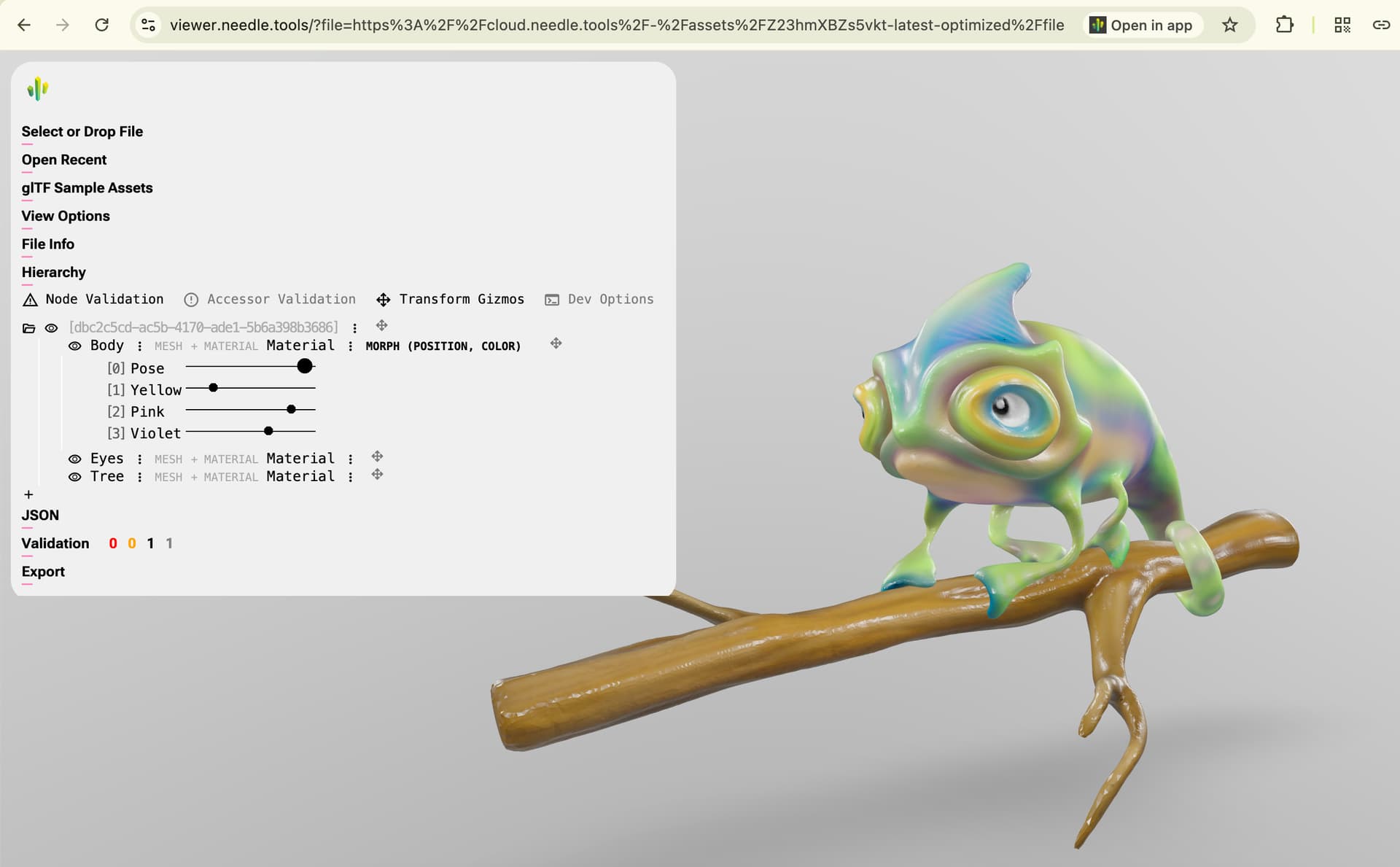
Task: Expand the View Options section
Action: point(66,216)
